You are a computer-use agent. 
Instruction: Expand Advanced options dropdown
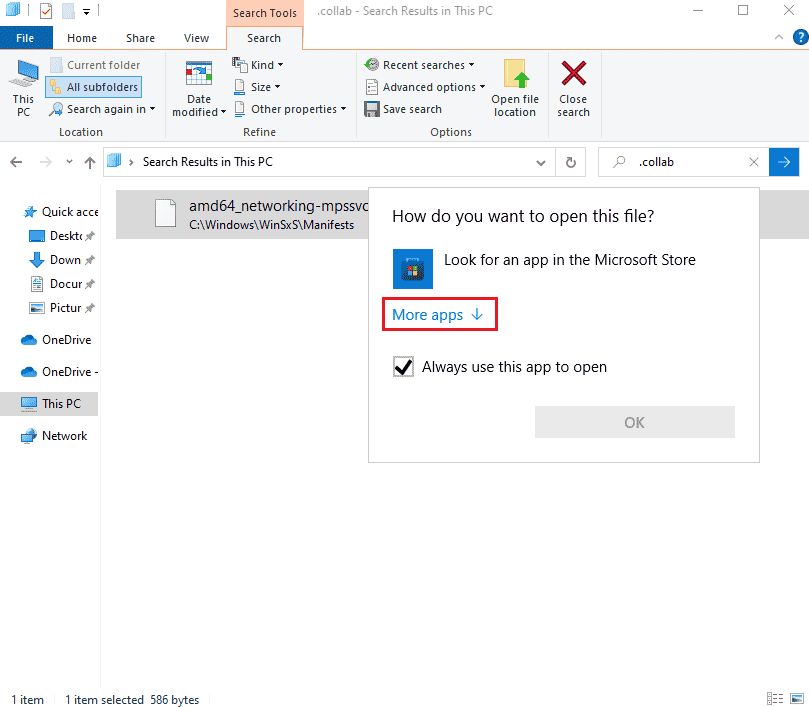pyautogui.click(x=425, y=87)
